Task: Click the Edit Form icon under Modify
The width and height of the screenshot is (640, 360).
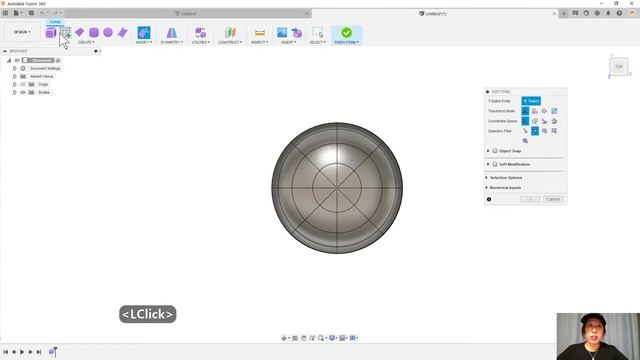Action: pos(144,33)
